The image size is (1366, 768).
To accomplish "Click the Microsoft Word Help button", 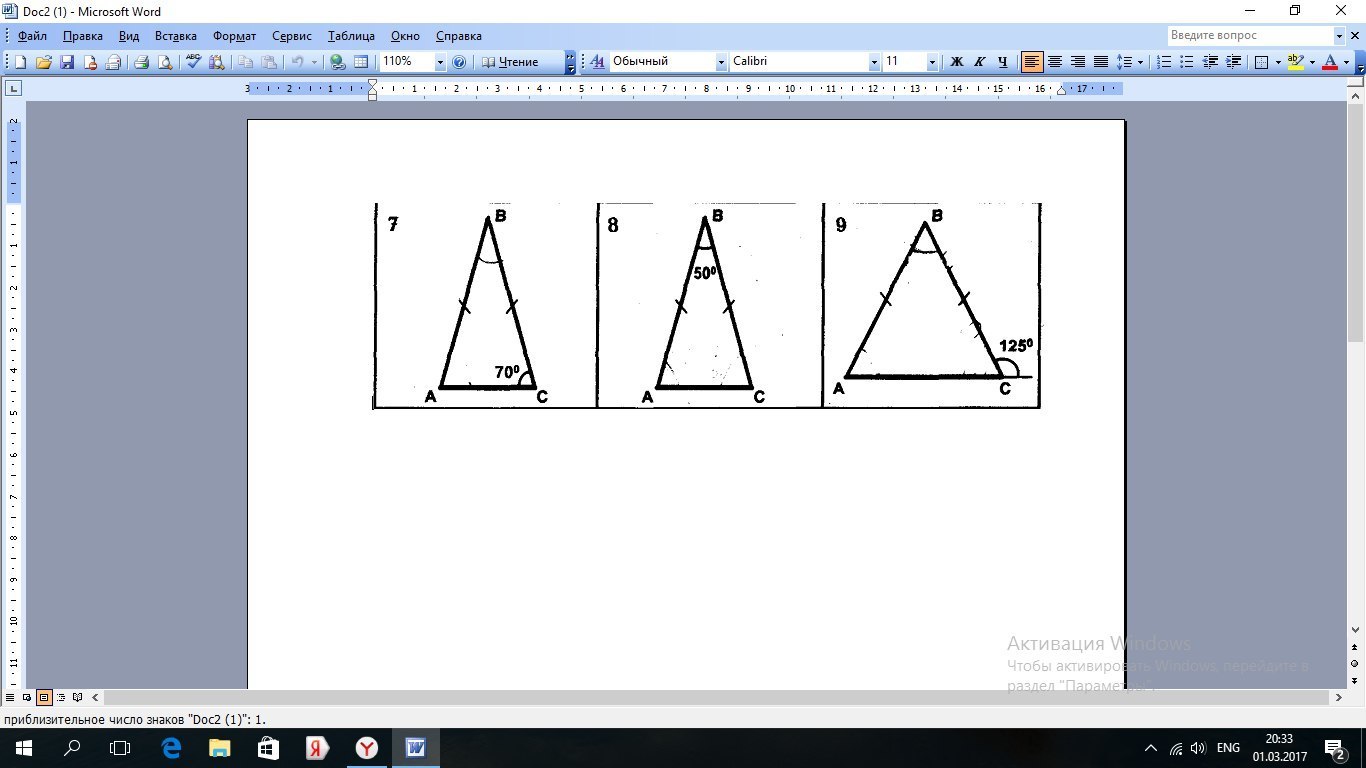I will click(458, 61).
